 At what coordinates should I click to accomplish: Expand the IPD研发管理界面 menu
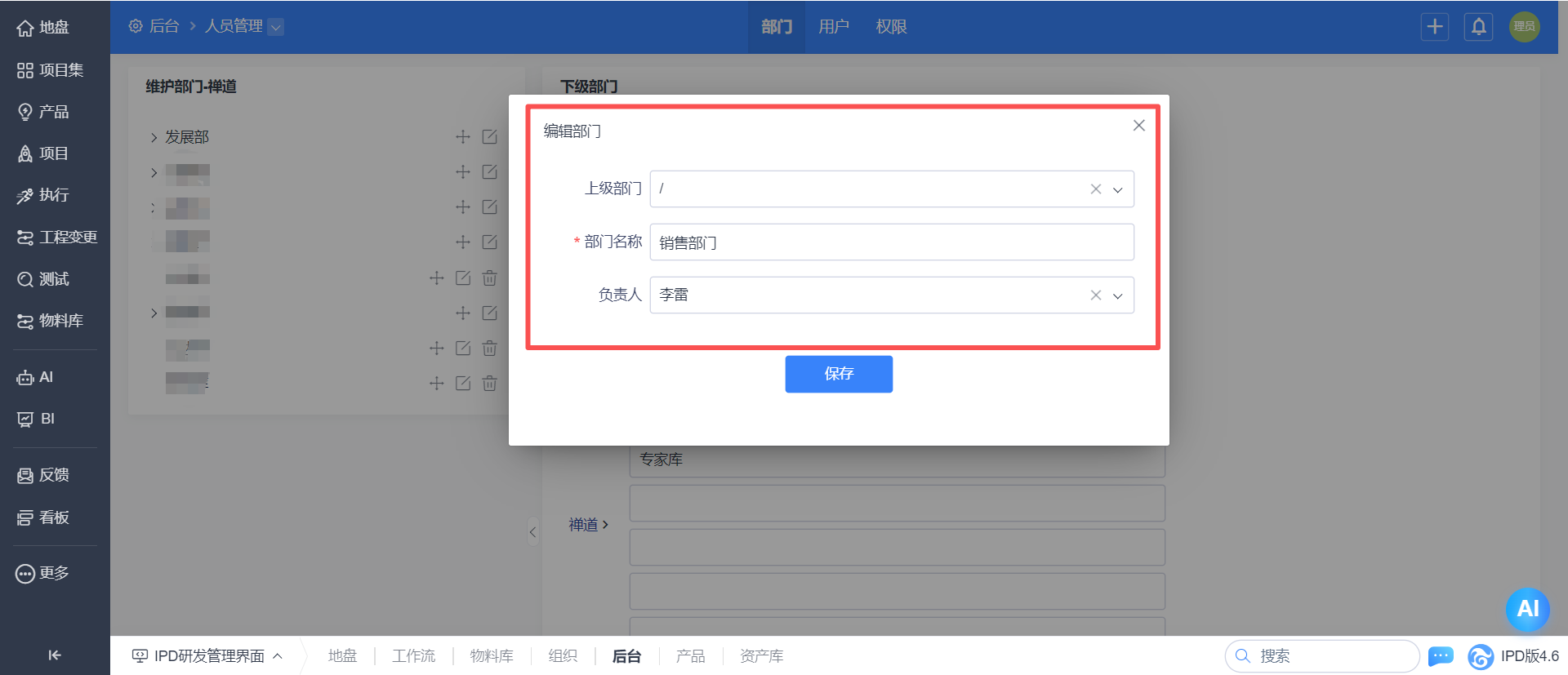tap(207, 656)
